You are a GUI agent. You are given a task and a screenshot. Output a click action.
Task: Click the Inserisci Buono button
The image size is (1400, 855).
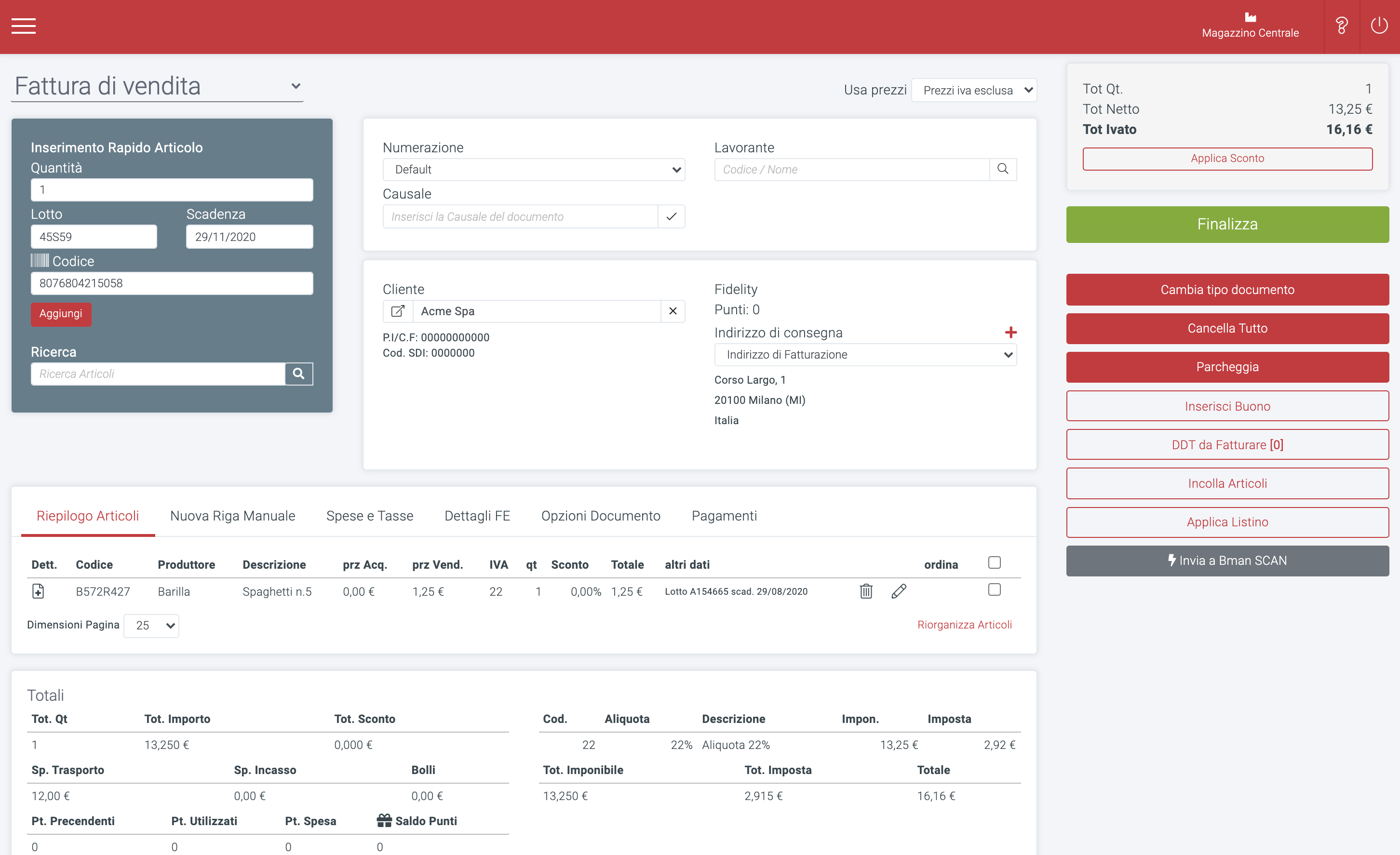1227,406
